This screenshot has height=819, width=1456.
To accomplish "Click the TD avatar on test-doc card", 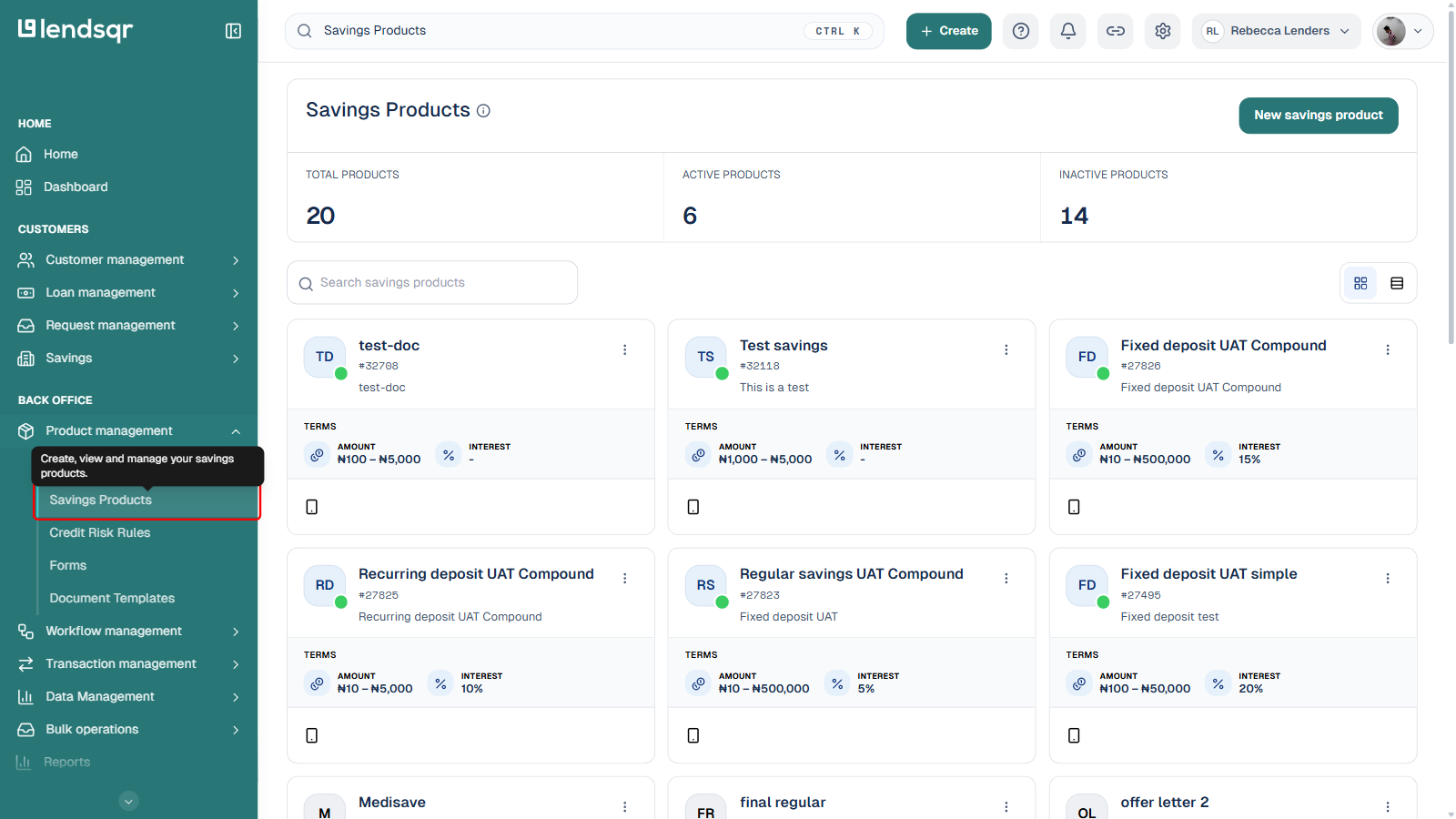I will pos(325,357).
